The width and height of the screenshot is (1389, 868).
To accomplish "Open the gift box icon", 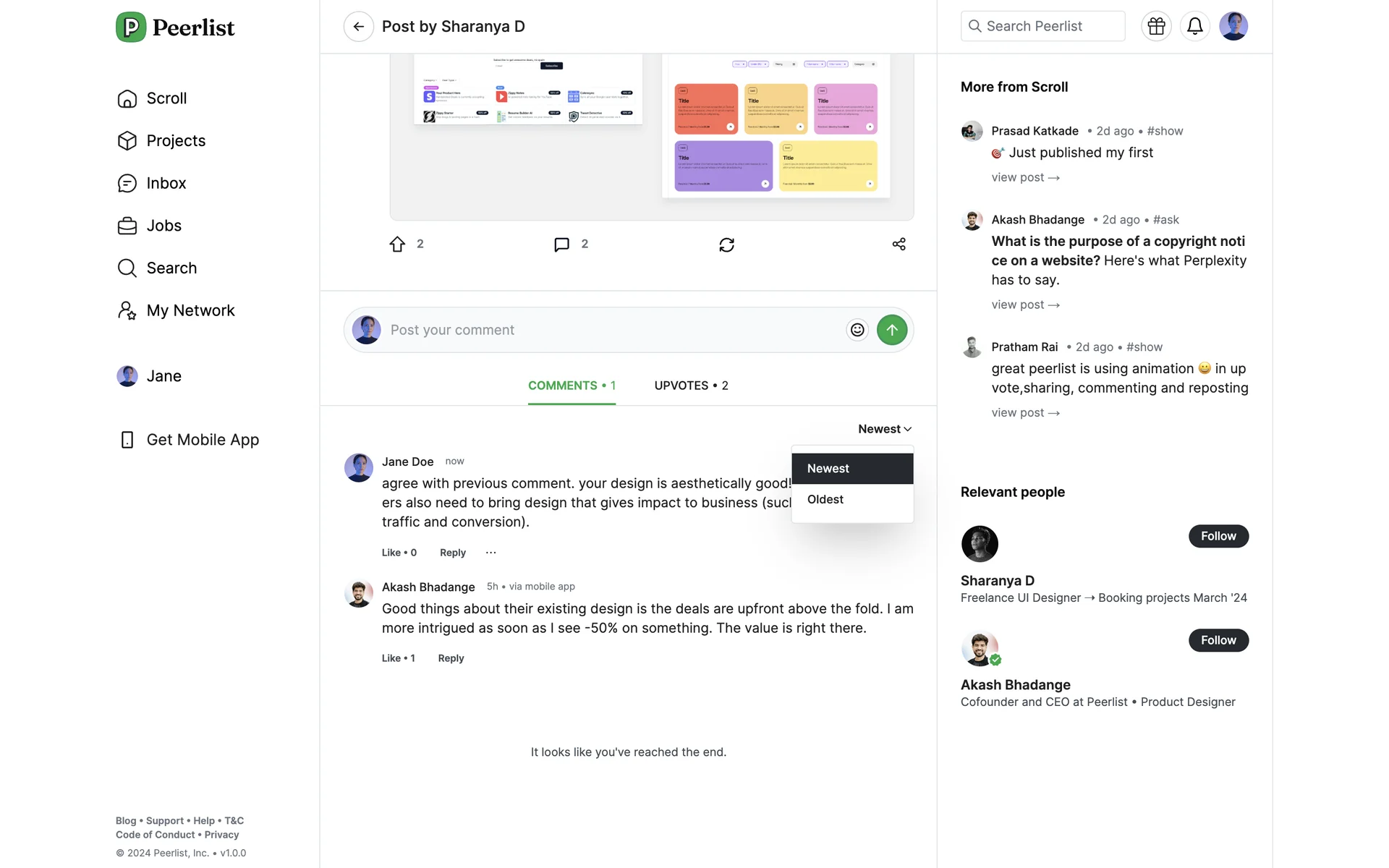I will point(1156,27).
